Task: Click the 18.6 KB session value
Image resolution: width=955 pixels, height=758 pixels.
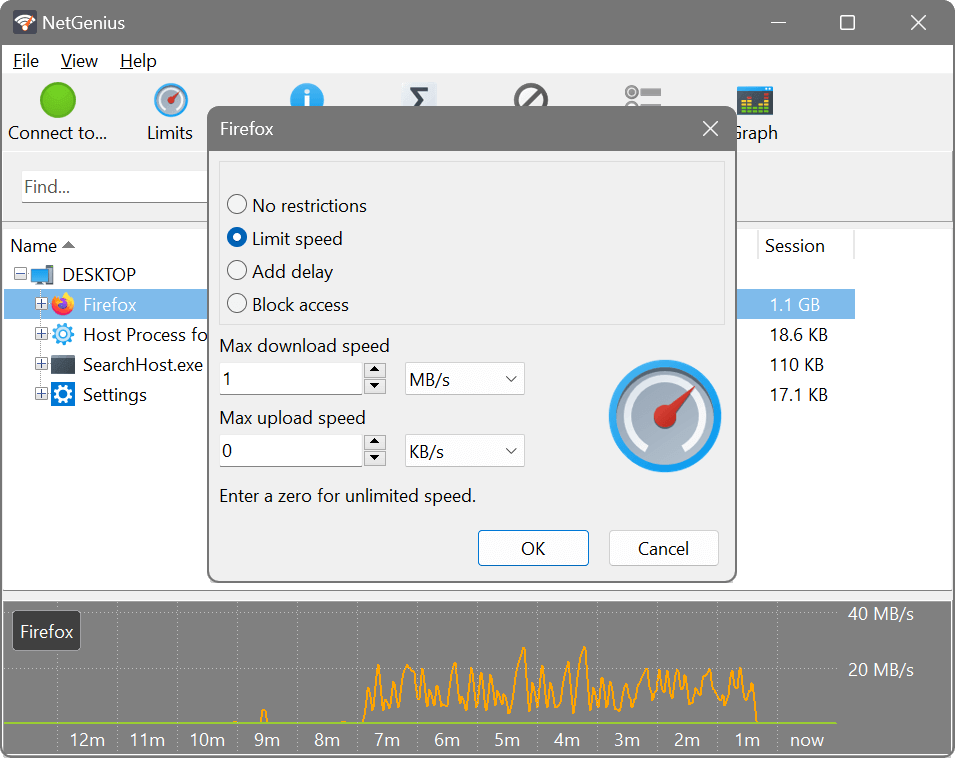Action: pos(798,335)
